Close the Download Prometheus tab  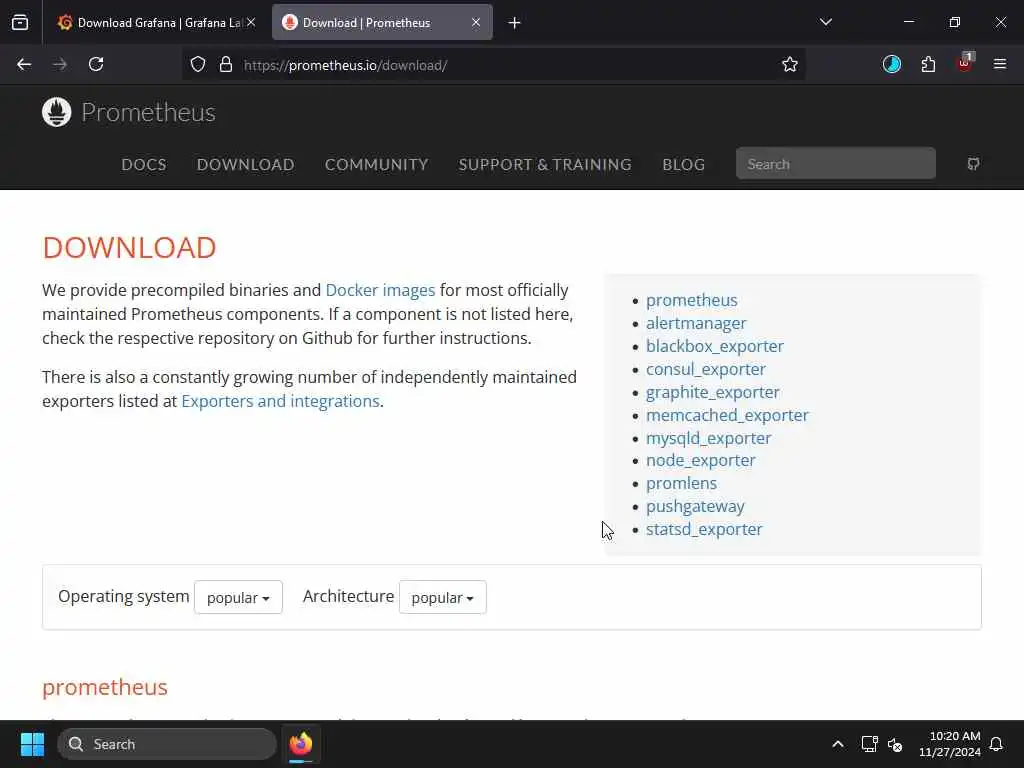(x=476, y=22)
